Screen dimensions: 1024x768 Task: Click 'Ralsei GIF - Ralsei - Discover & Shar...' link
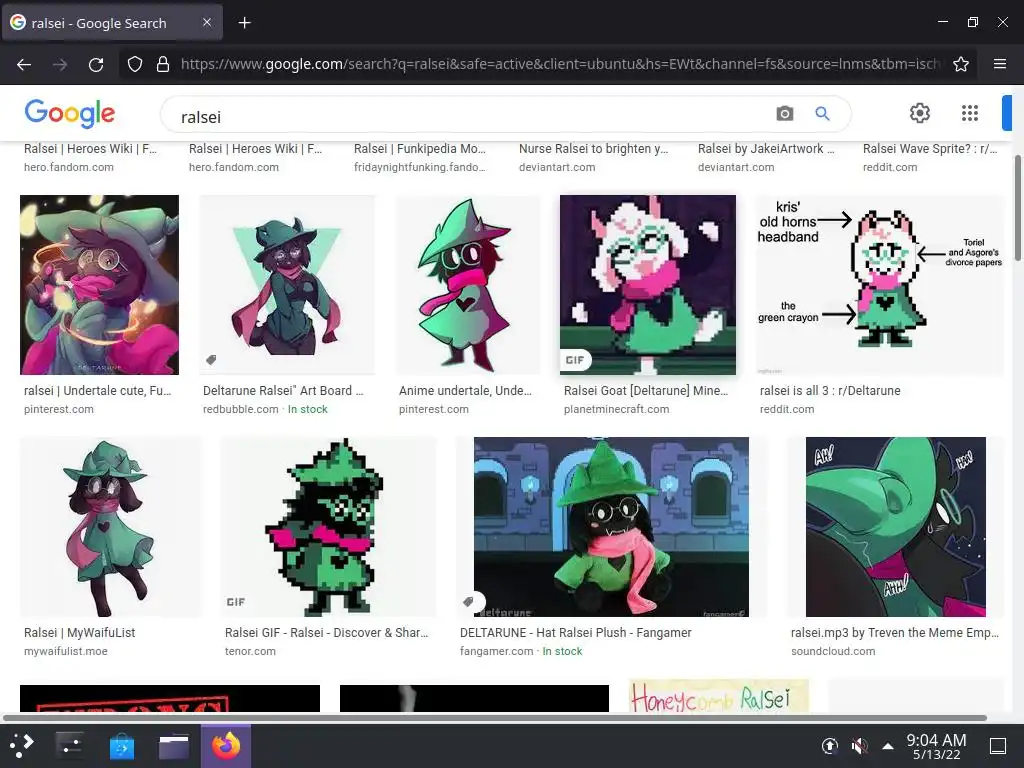click(x=327, y=633)
